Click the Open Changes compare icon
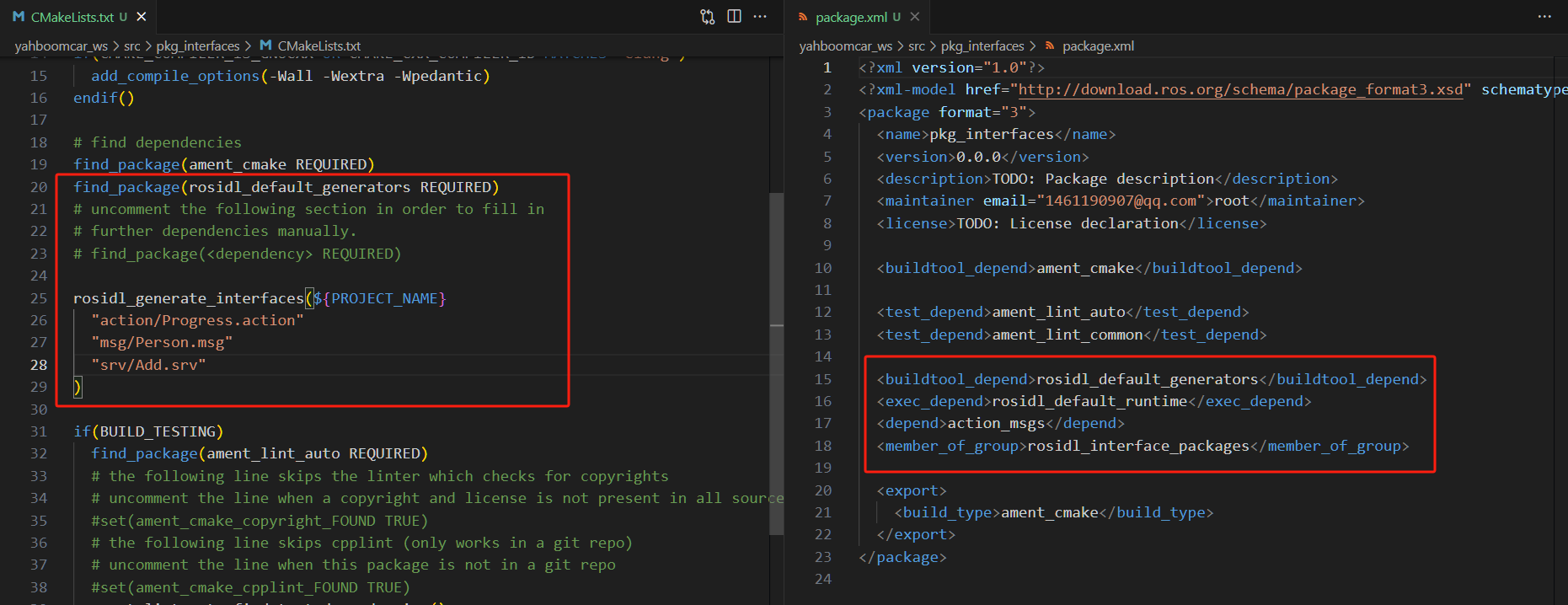The image size is (1568, 605). [x=708, y=17]
